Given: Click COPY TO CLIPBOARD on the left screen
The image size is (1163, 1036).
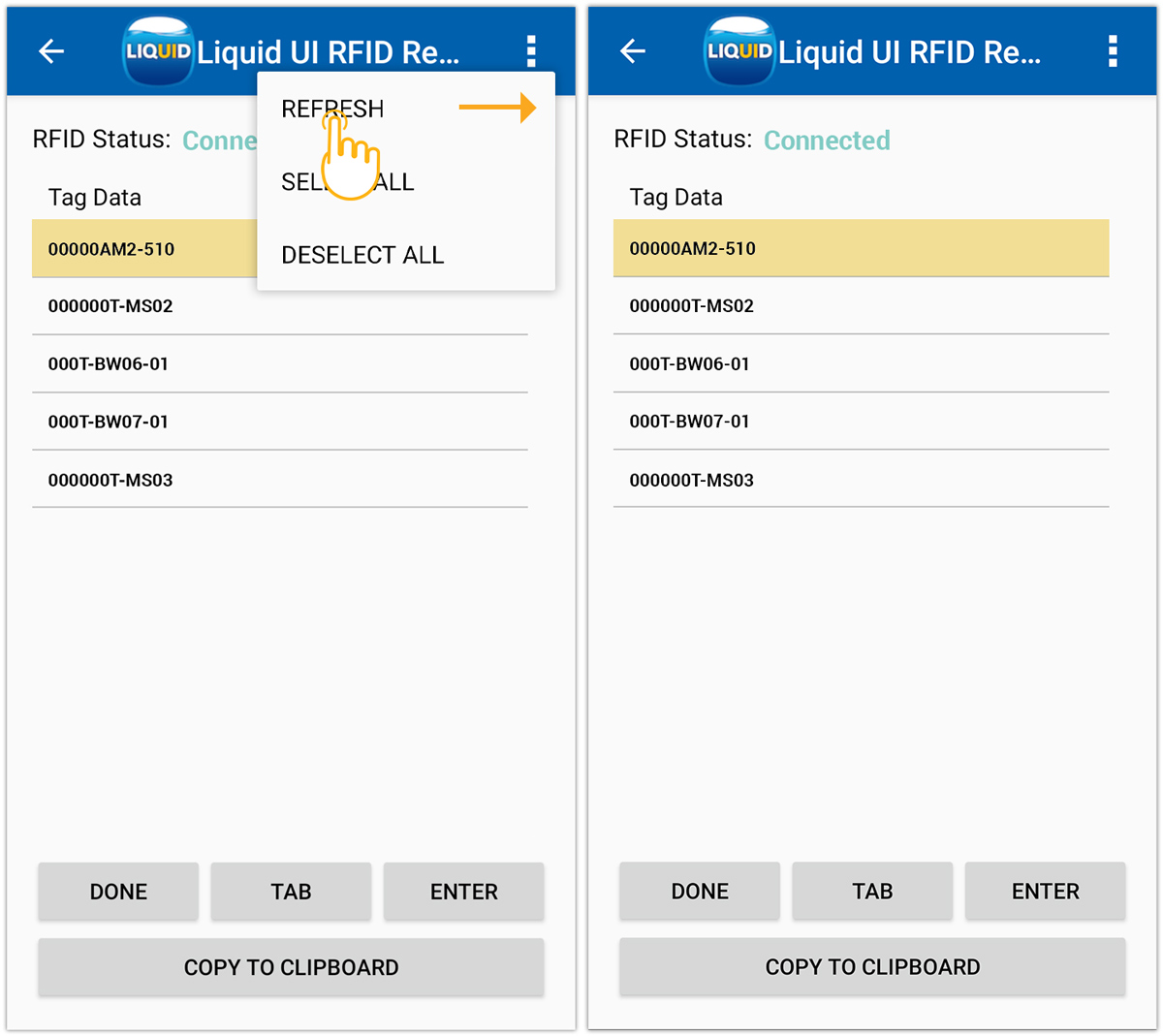Looking at the screenshot, I should (291, 966).
